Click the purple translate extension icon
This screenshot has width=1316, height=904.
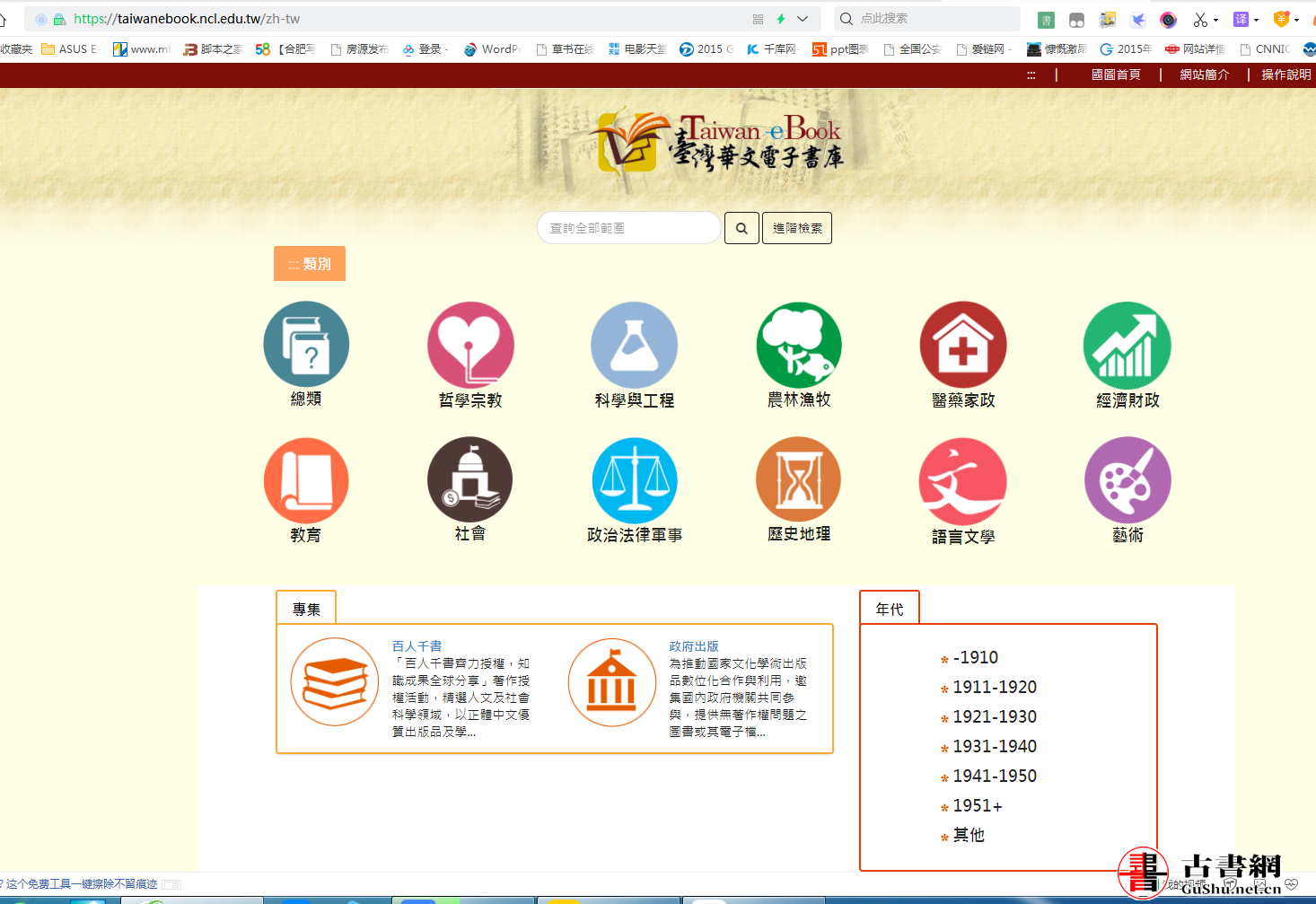click(x=1241, y=19)
